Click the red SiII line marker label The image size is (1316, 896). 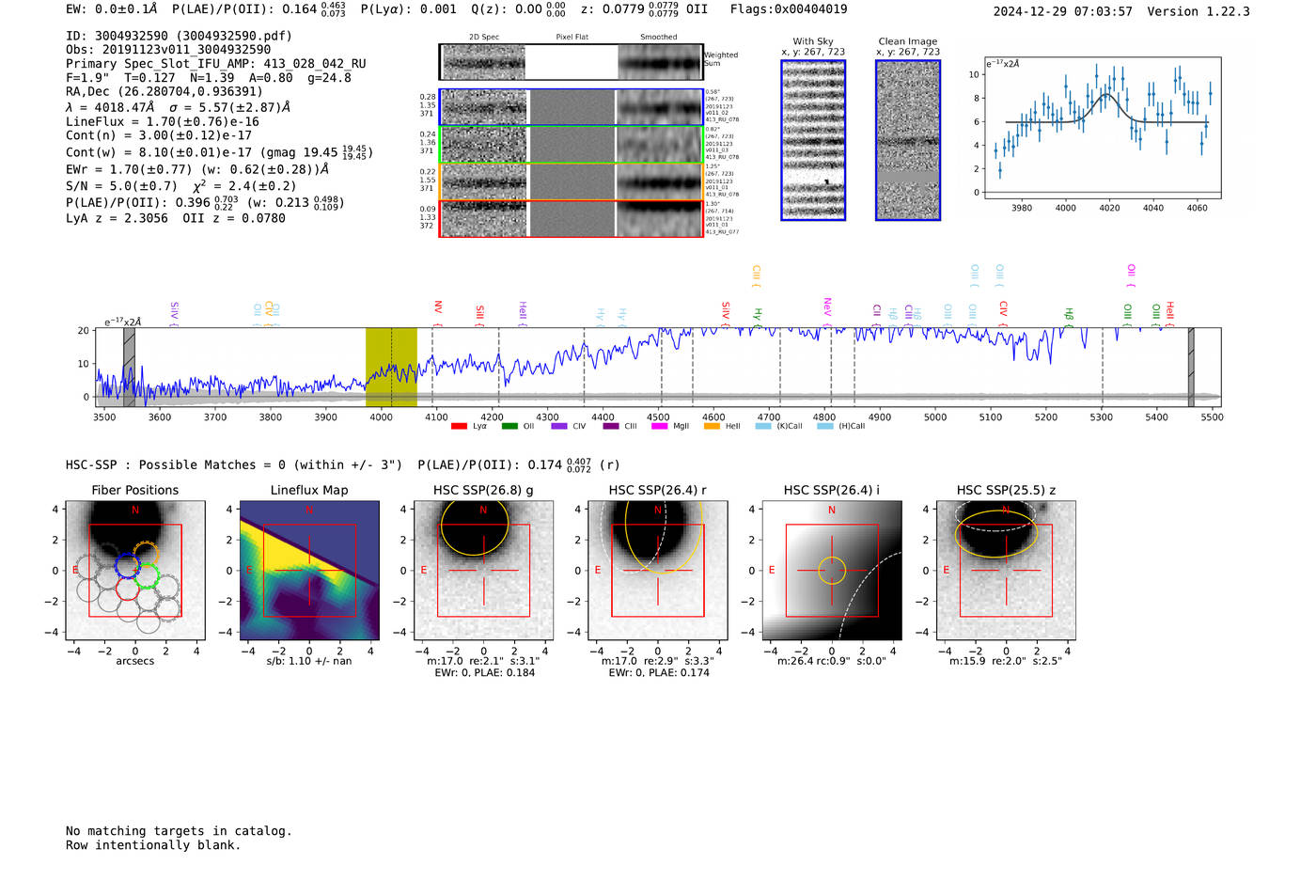tap(480, 314)
